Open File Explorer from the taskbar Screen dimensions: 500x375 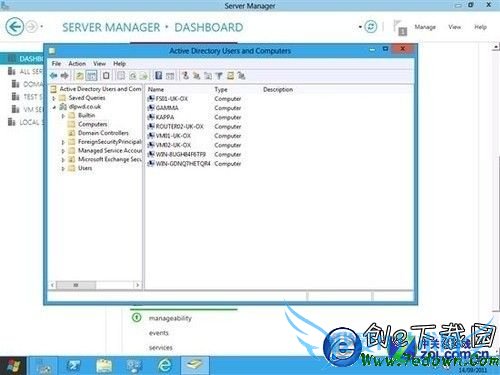(x=104, y=366)
